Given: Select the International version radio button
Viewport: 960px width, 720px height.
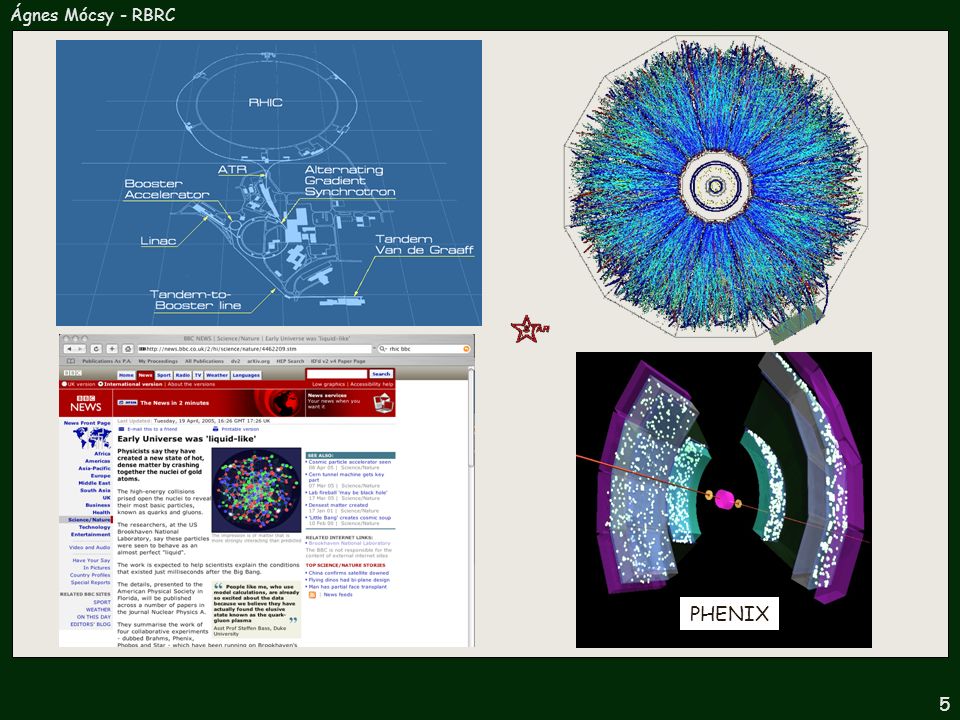Looking at the screenshot, I should pos(101,384).
